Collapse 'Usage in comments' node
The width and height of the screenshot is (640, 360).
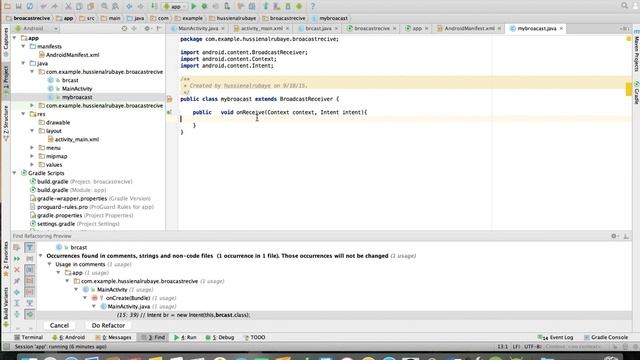point(49,264)
